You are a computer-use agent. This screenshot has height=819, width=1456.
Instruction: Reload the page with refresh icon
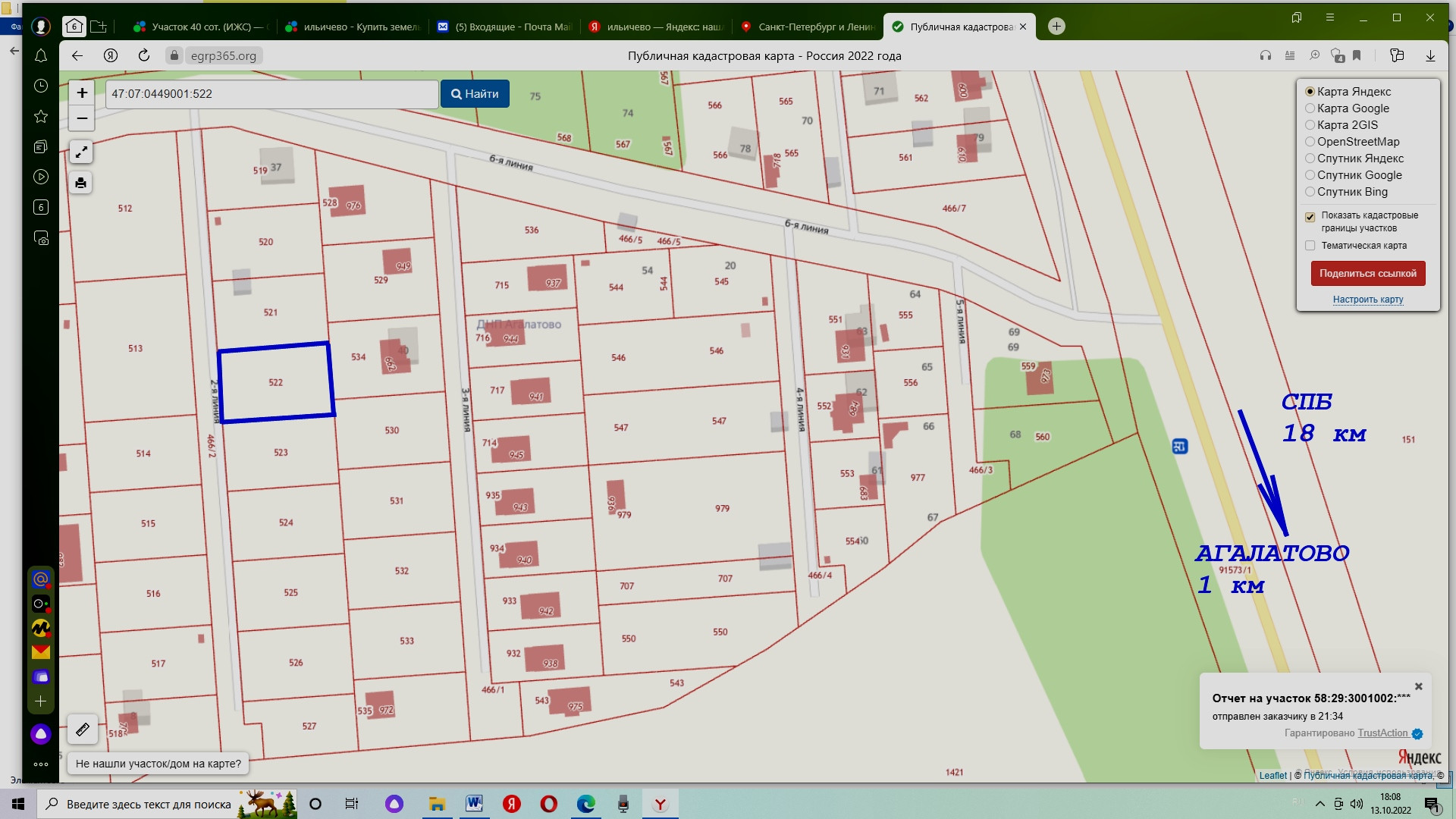(144, 55)
